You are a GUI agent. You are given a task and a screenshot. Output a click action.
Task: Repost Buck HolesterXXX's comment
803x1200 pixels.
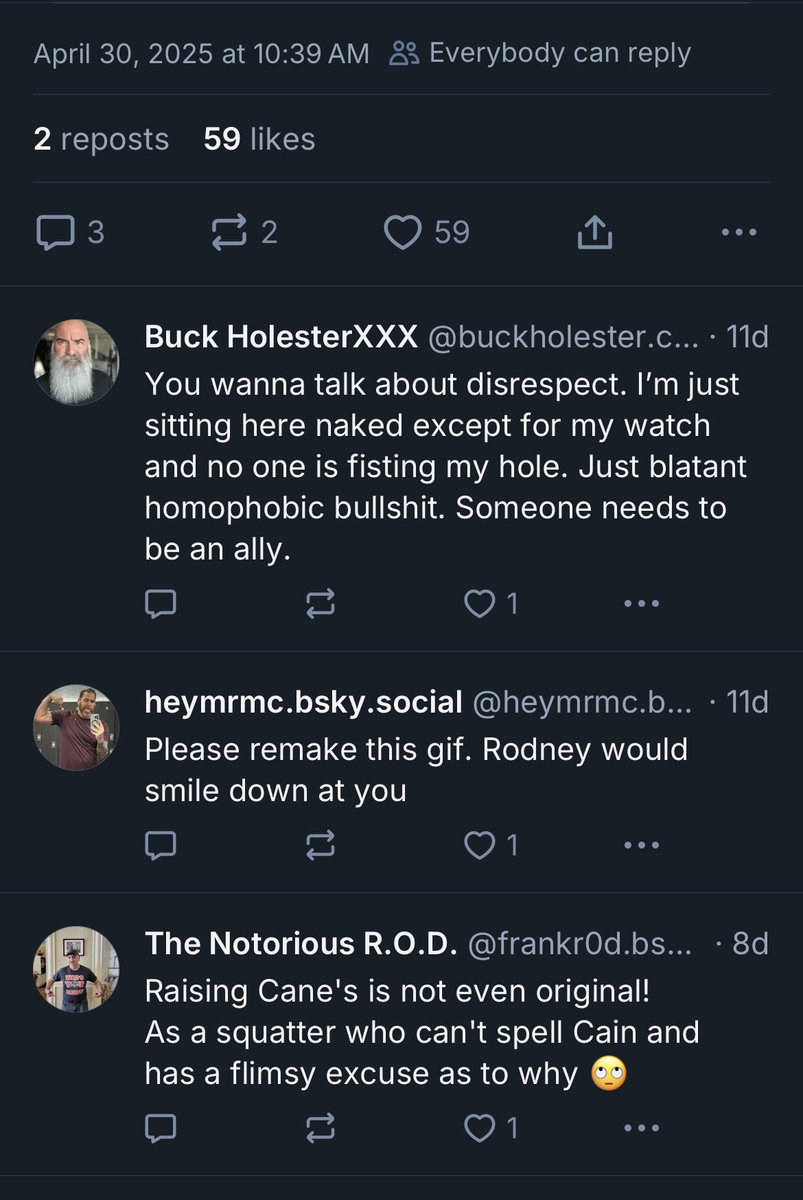point(319,603)
